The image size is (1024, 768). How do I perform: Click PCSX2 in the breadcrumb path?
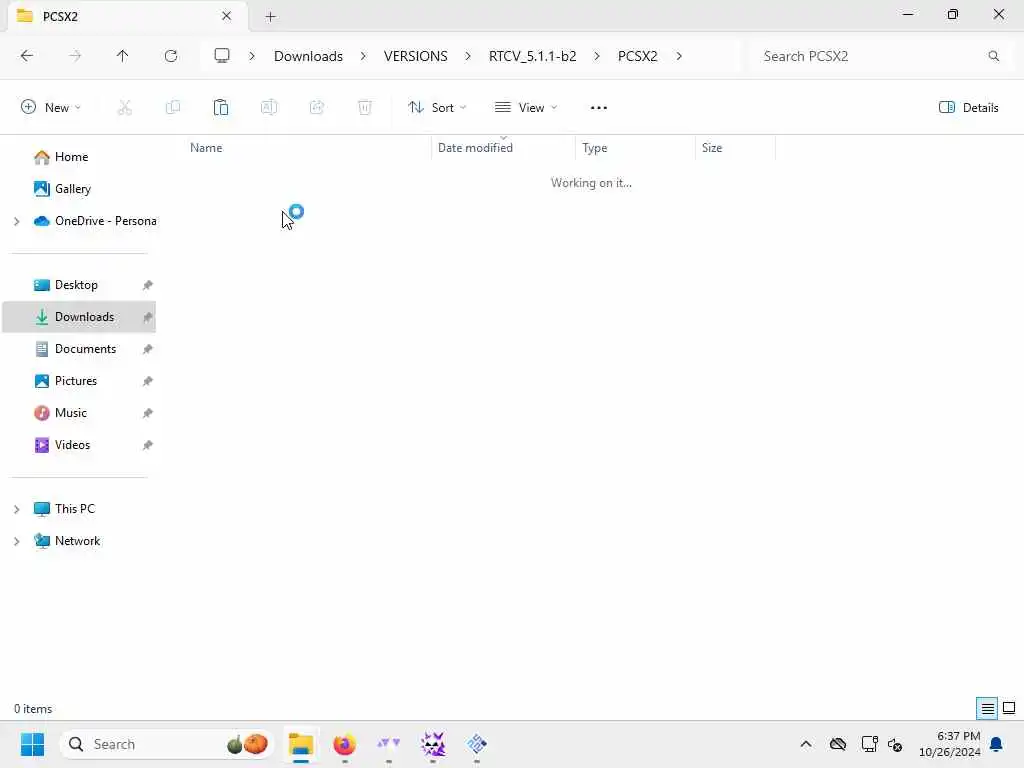point(637,56)
